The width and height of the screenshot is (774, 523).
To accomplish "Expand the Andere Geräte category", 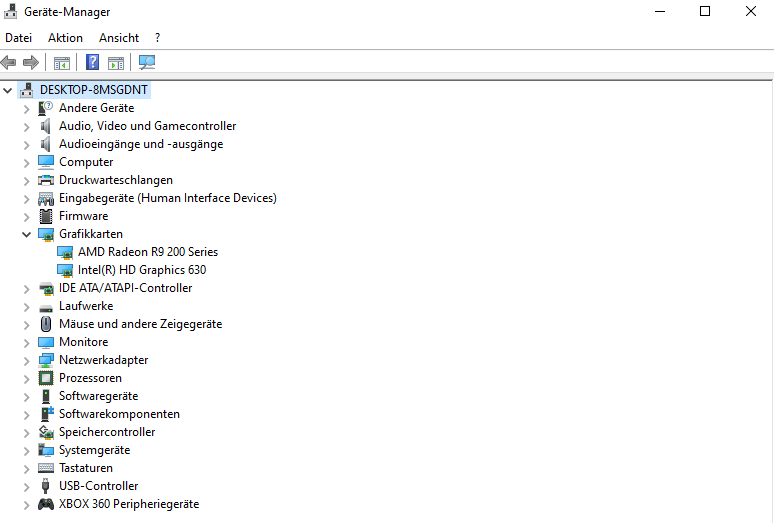I will (27, 109).
